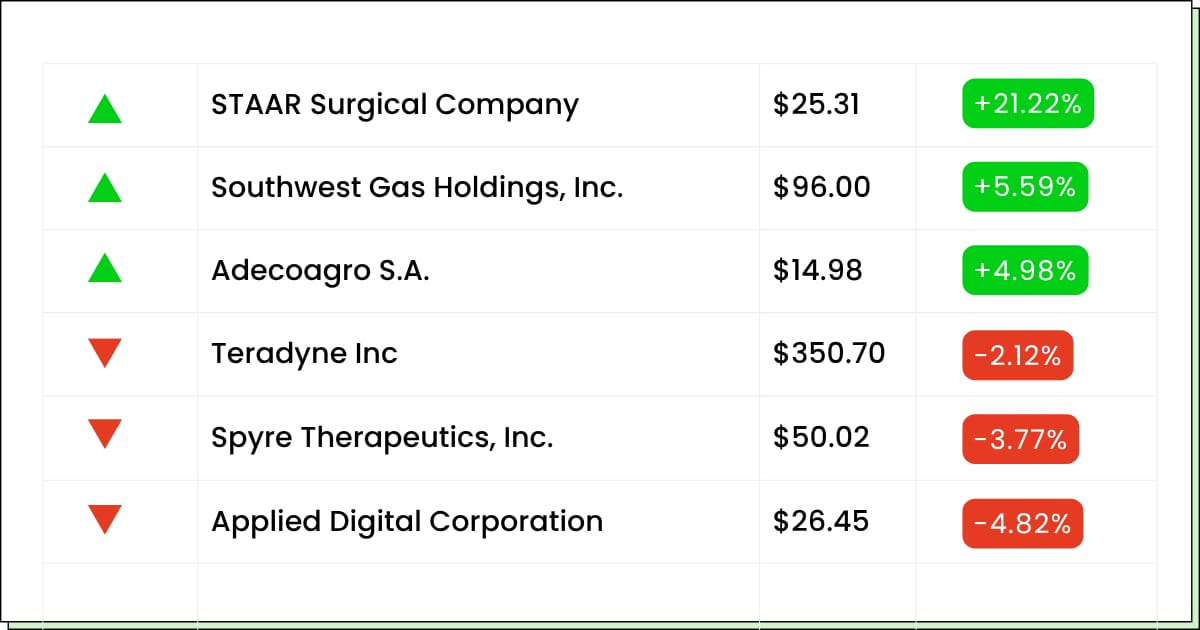Screen dimensions: 1200x630
Task: Select the +5.59% green badge
Action: [x=1025, y=187]
